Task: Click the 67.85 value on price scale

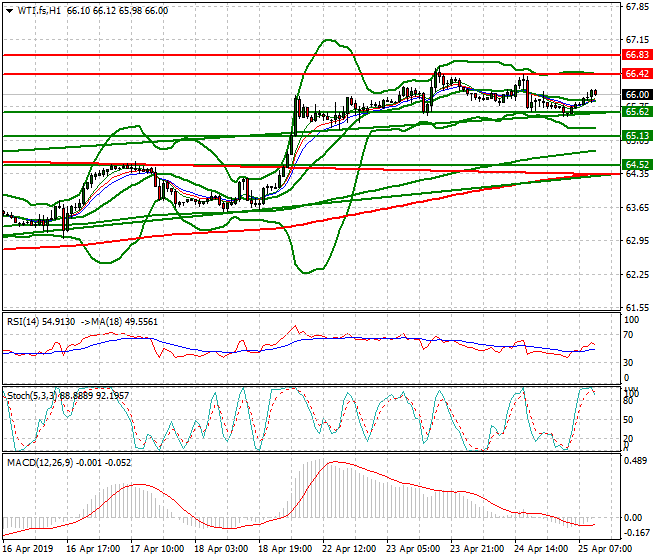Action: (x=637, y=7)
